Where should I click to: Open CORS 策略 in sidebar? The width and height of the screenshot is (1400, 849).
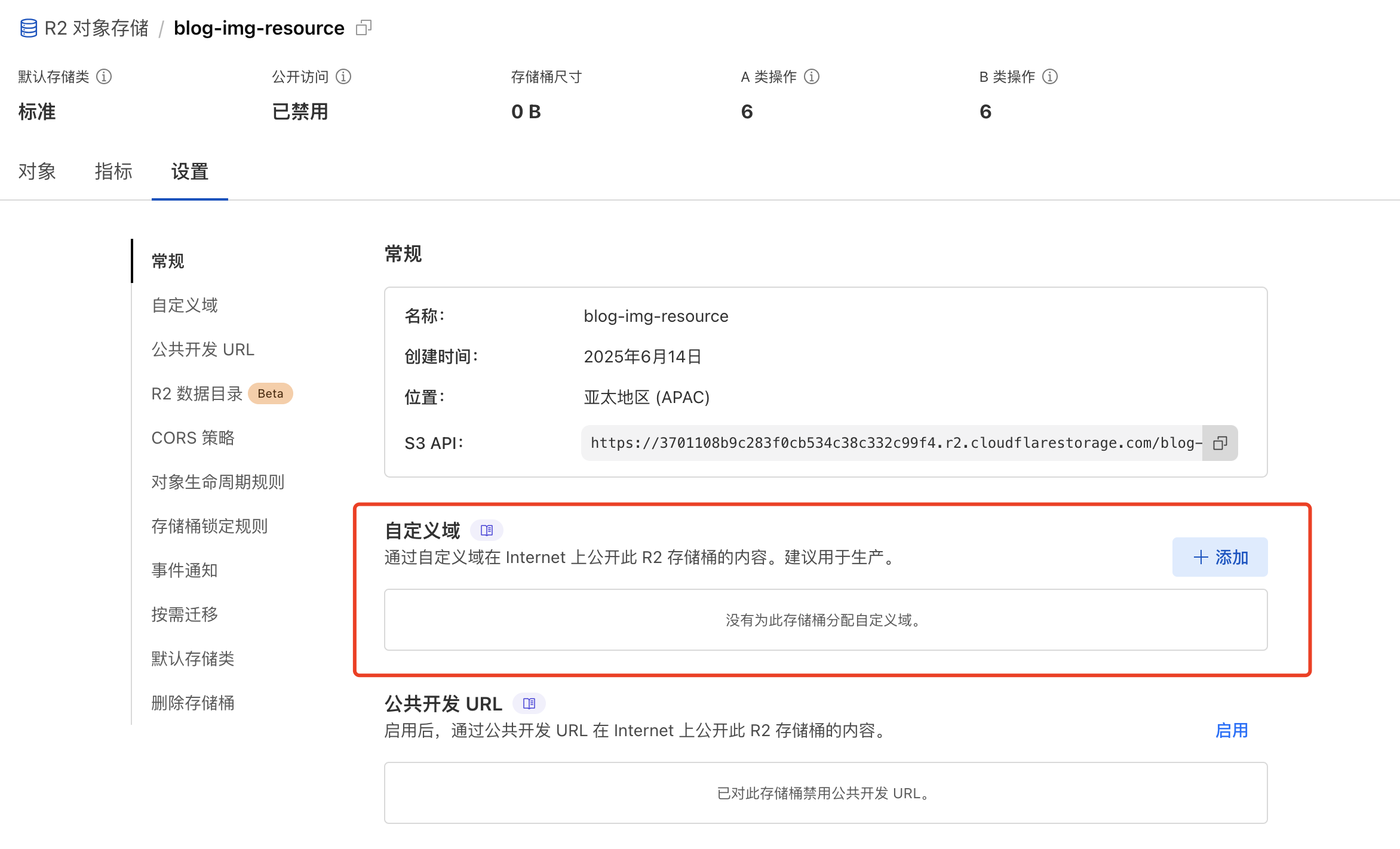tap(193, 438)
